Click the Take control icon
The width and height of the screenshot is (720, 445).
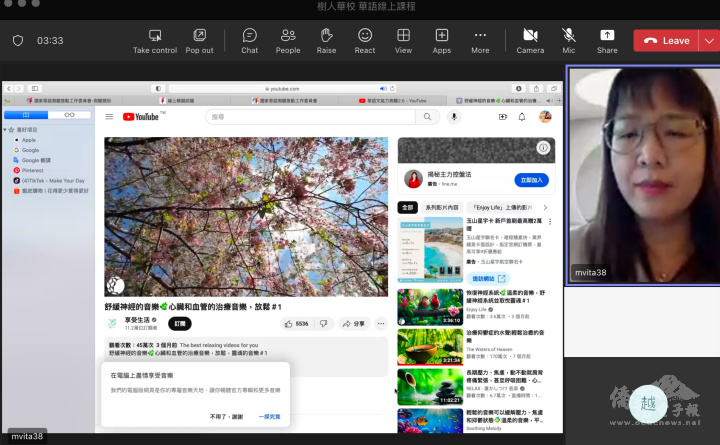click(x=155, y=35)
